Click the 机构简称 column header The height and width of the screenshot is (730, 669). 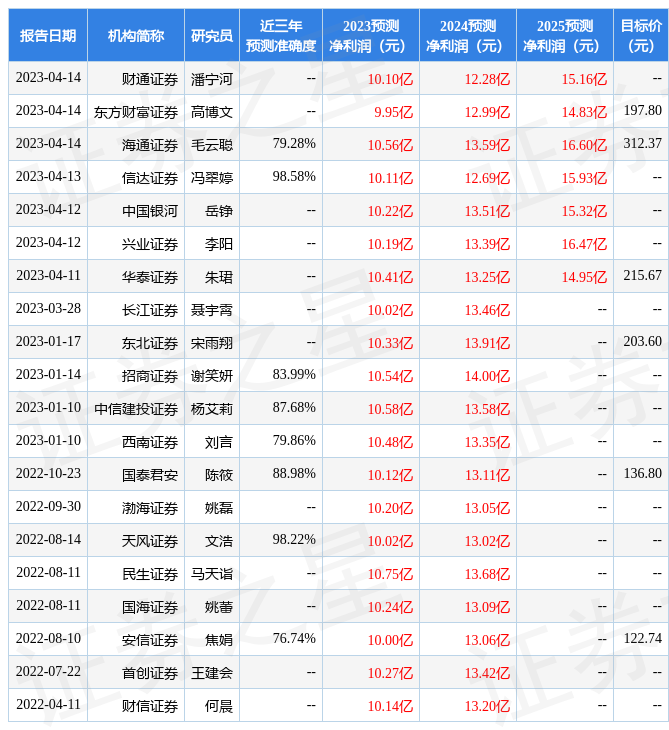coord(135,35)
